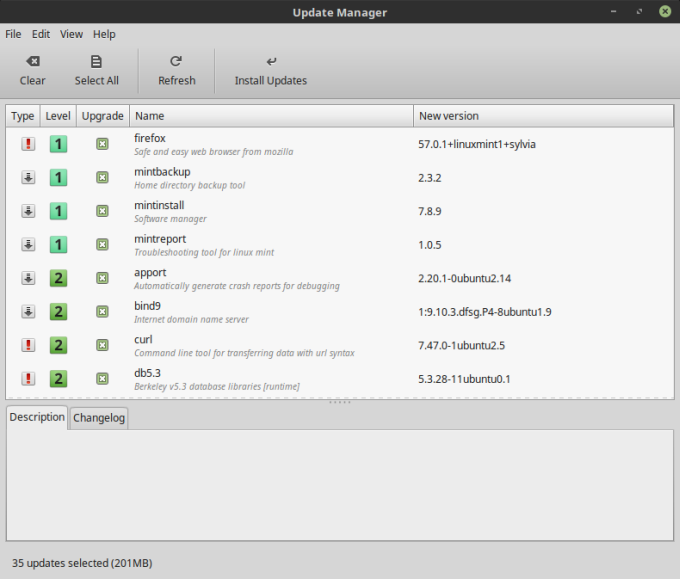Switch to the Changelog tab
680x579 pixels.
click(x=99, y=418)
